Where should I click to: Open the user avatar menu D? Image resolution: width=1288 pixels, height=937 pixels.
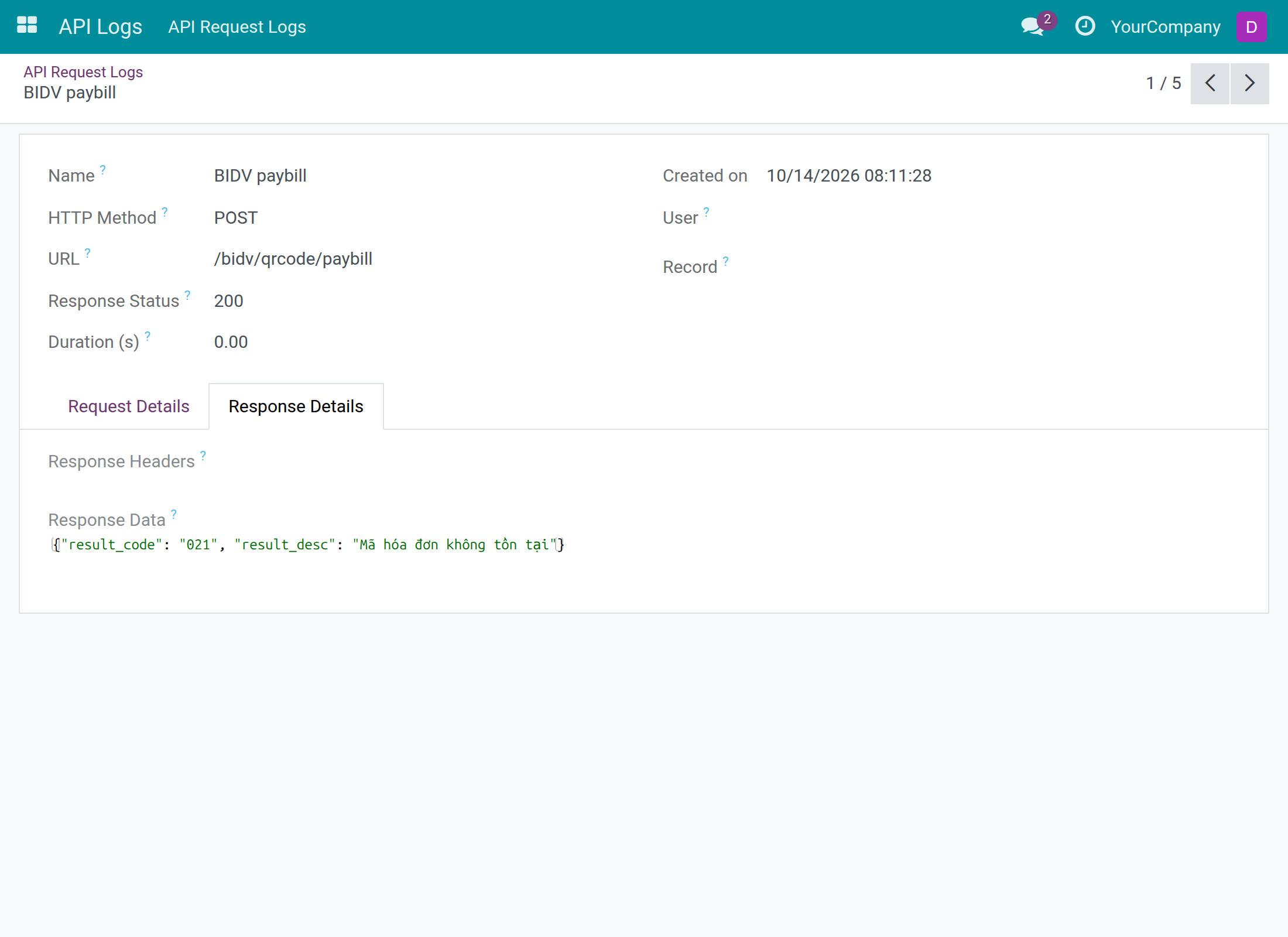coord(1251,27)
